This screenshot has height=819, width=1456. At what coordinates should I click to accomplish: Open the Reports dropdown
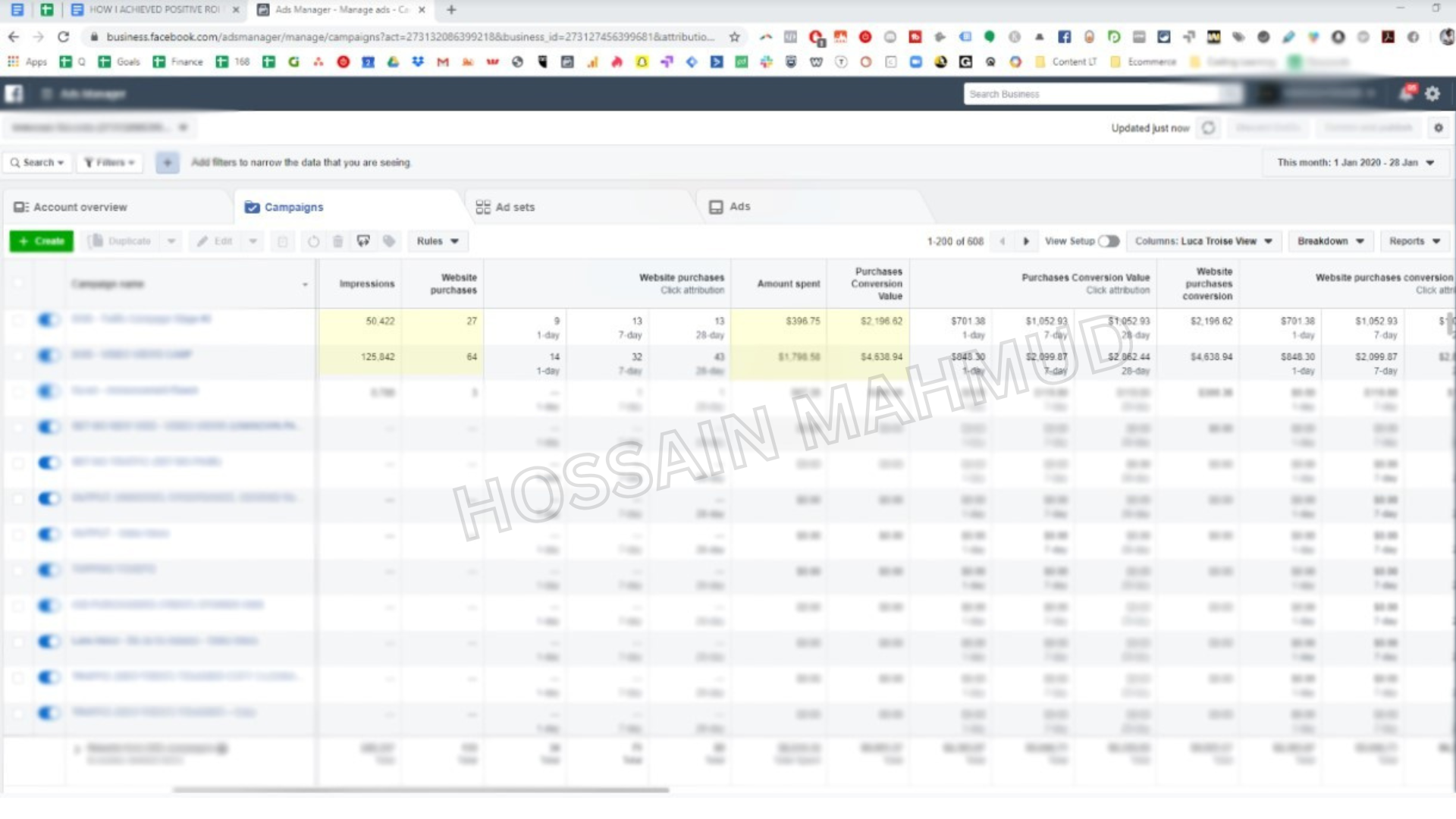1414,241
